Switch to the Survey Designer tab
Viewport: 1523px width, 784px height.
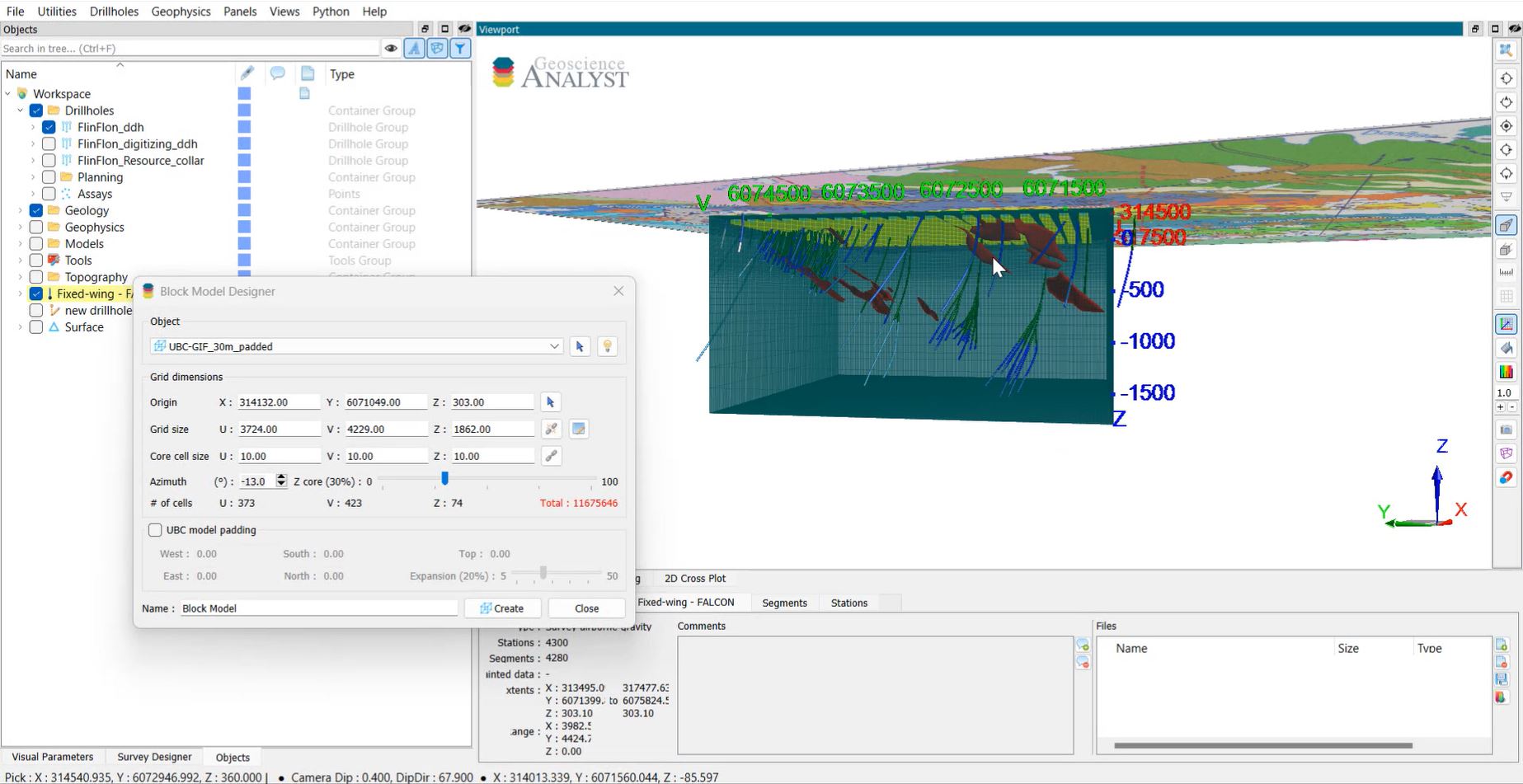point(154,757)
